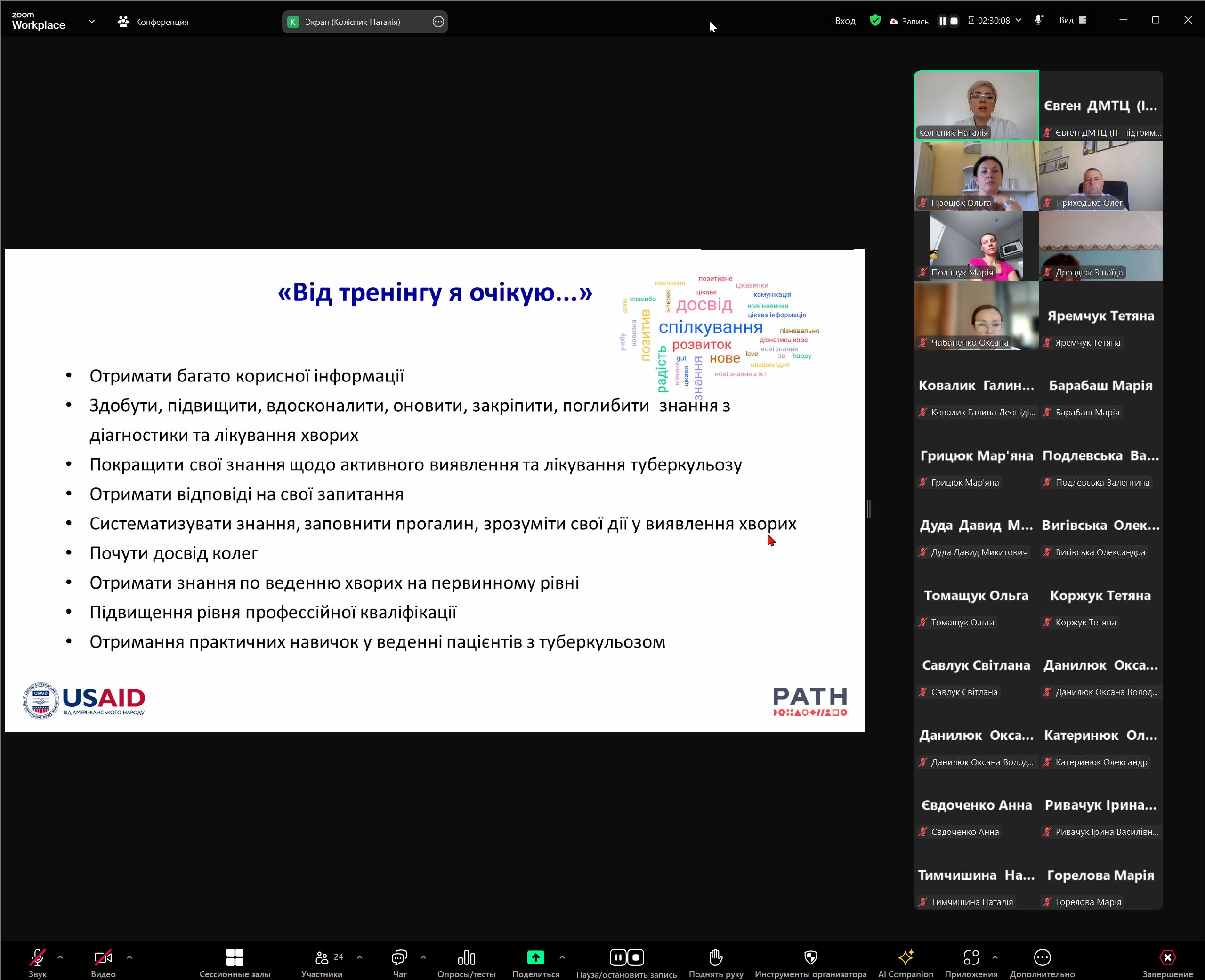Unmute the microphone (Звук) button

37,957
